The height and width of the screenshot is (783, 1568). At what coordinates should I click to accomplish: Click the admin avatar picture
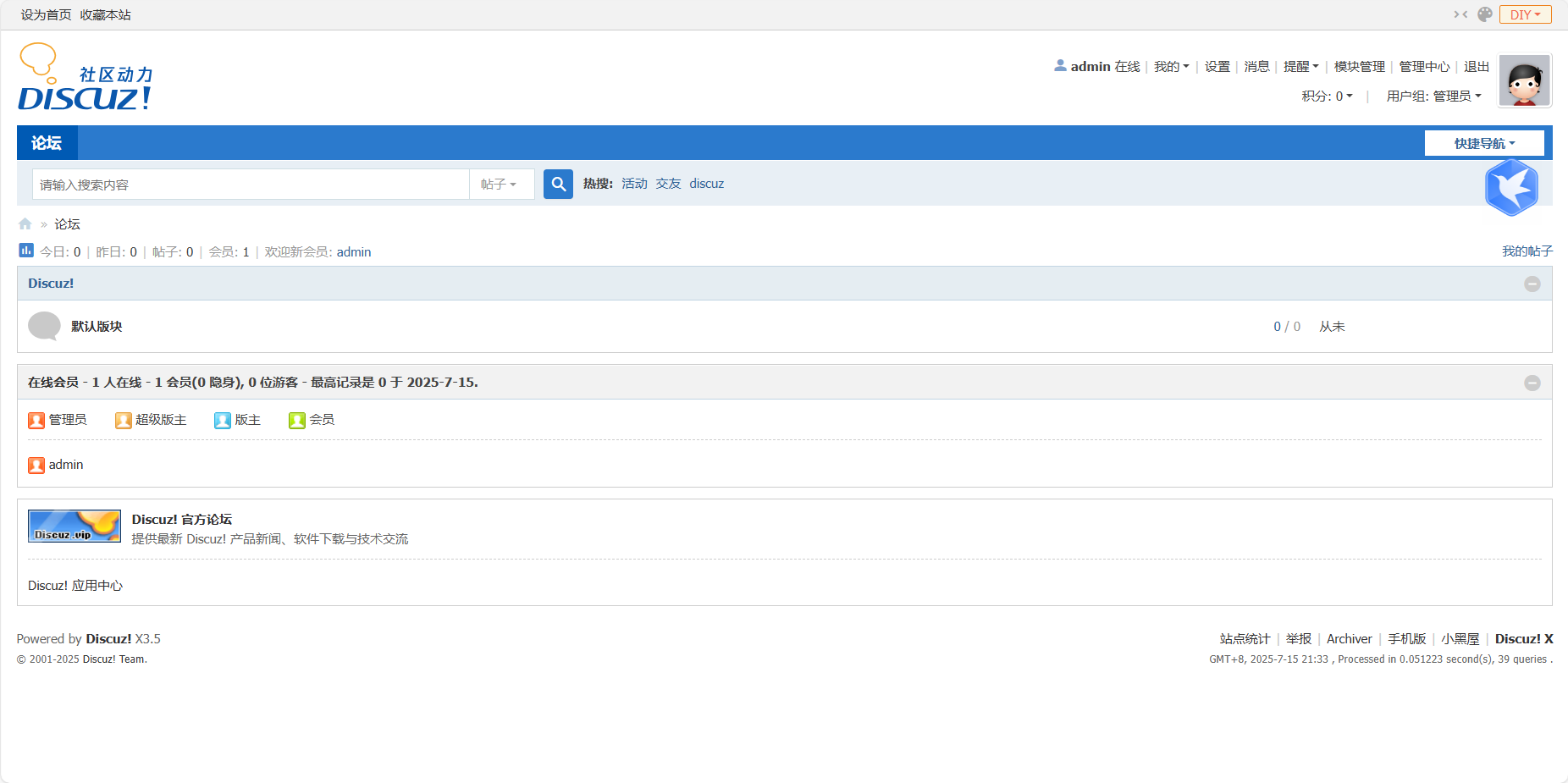[x=1525, y=80]
